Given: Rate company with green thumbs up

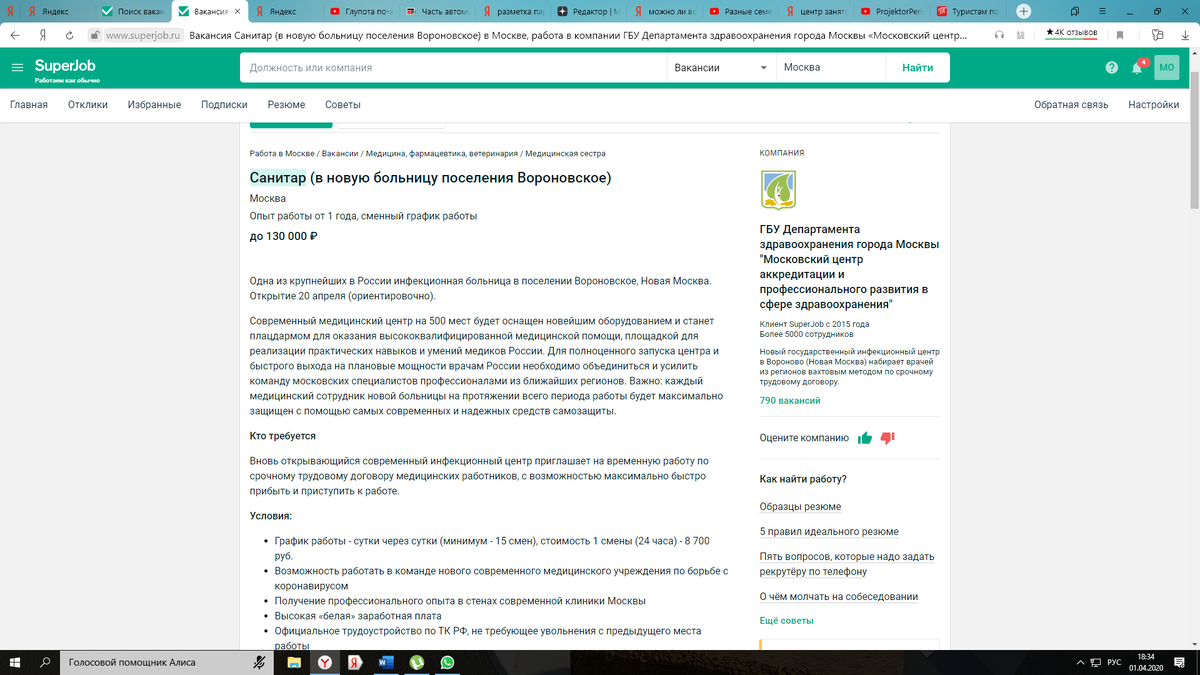Looking at the screenshot, I should (x=865, y=438).
